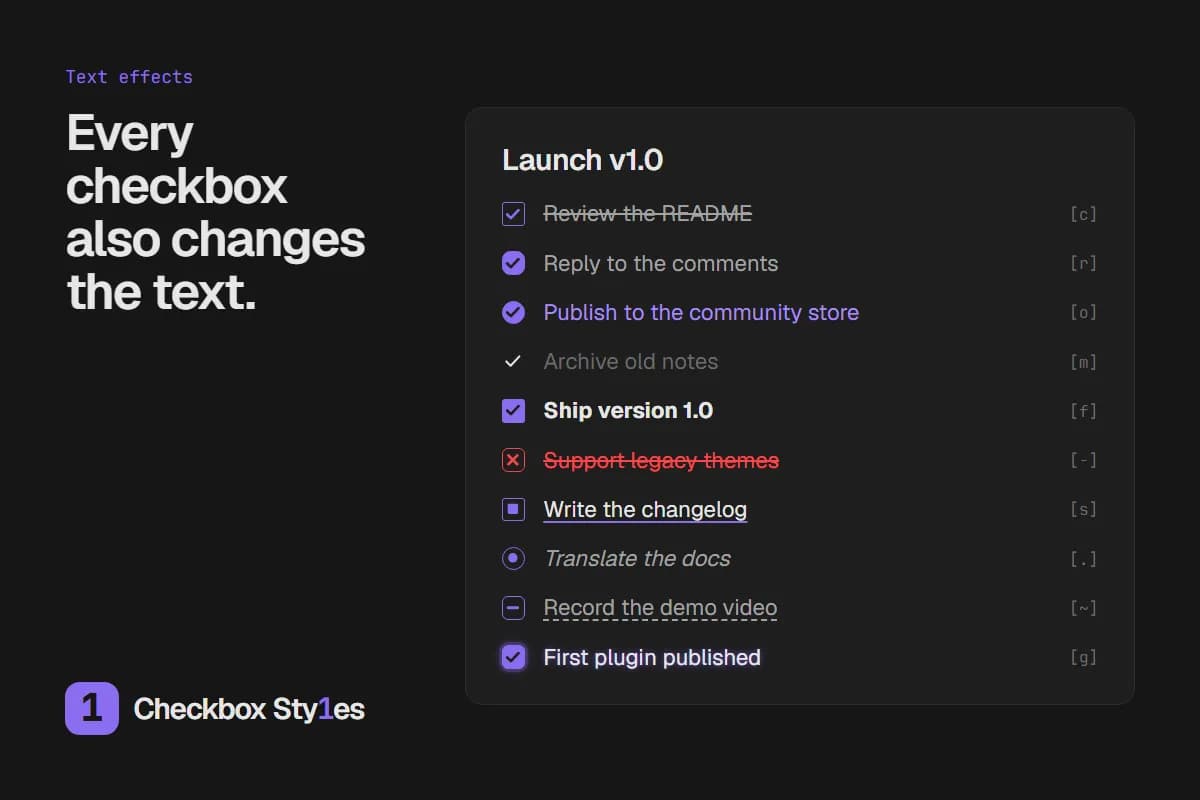Click the [c] code label
The image size is (1200, 800).
[x=1083, y=214]
